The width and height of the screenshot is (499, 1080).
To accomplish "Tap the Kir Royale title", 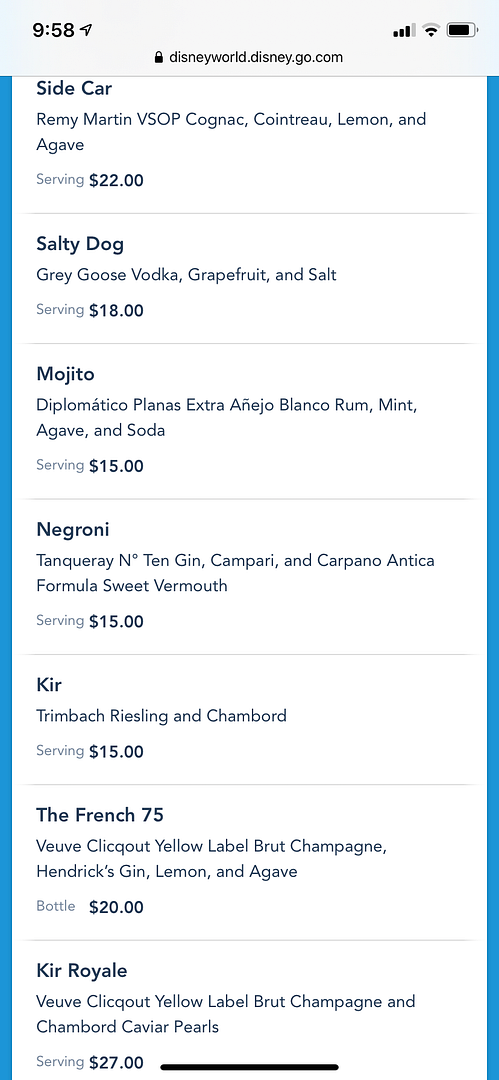I will [82, 971].
